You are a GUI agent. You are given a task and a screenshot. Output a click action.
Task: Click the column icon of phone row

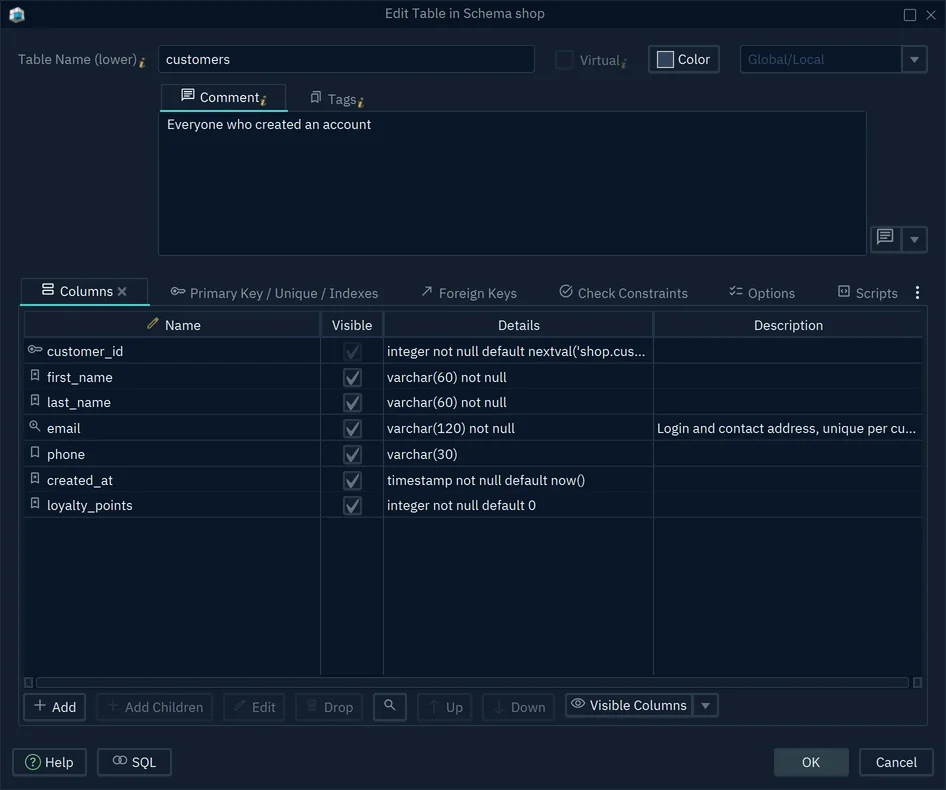click(35, 453)
